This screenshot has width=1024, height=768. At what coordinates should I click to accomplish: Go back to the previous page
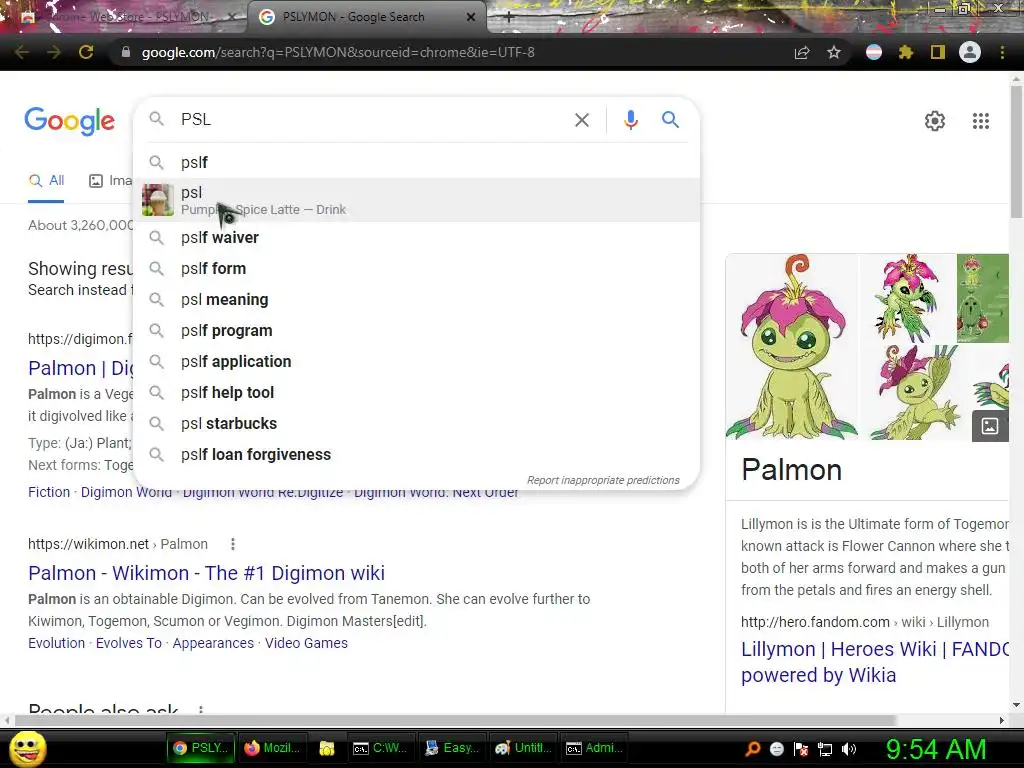[x=22, y=52]
